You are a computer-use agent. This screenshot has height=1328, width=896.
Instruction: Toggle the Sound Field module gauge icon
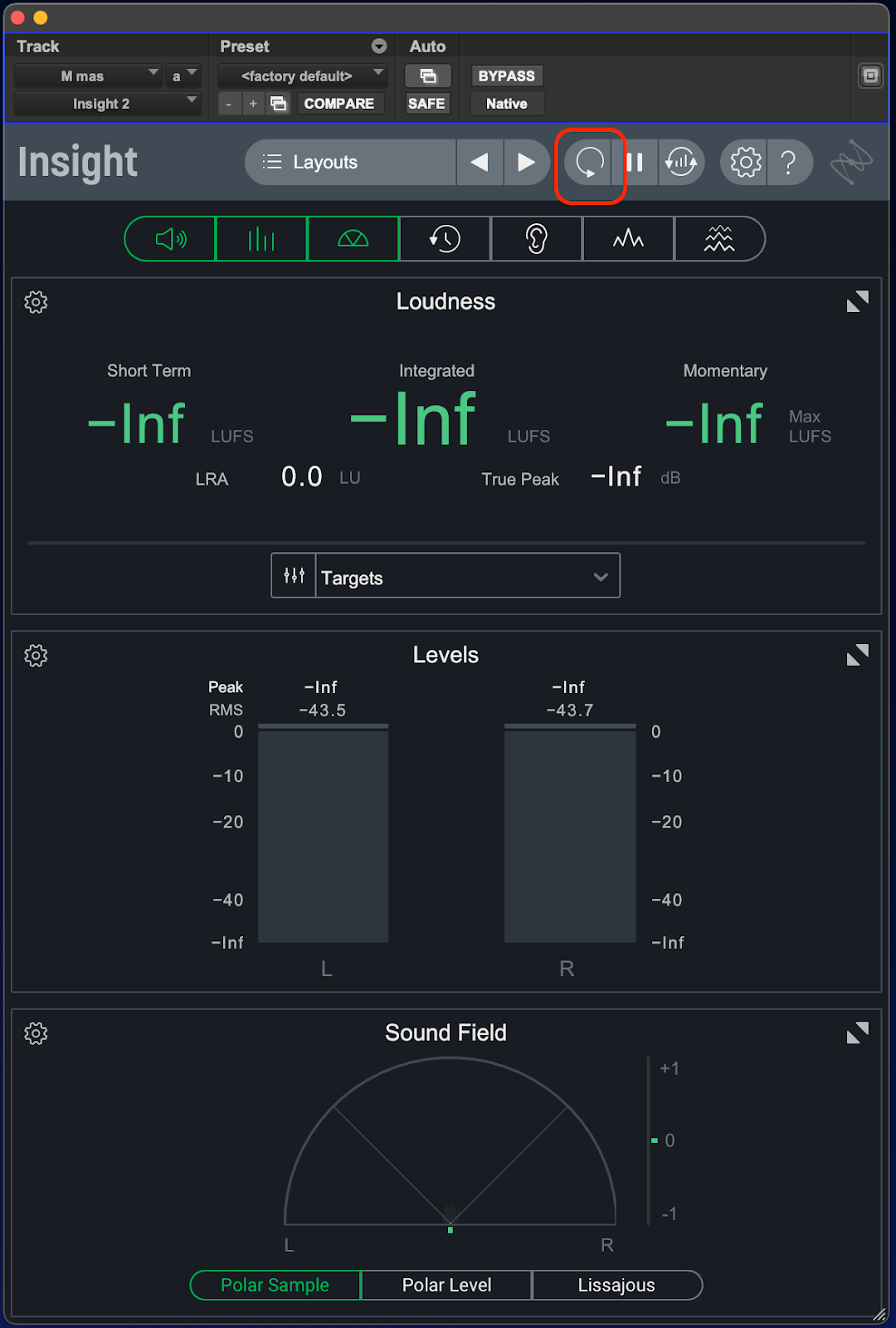click(x=353, y=239)
